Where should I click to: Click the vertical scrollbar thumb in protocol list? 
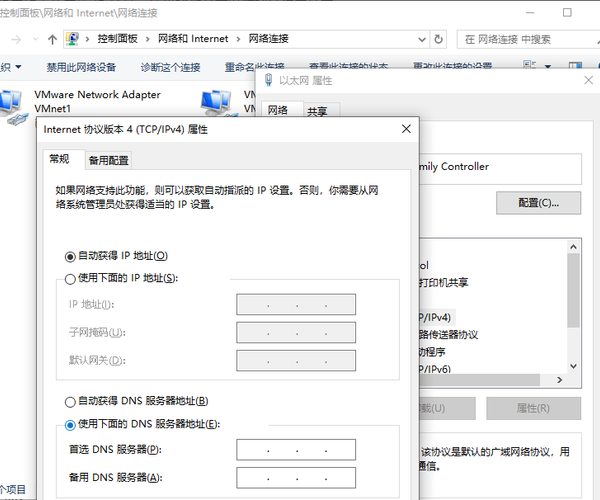[x=573, y=290]
